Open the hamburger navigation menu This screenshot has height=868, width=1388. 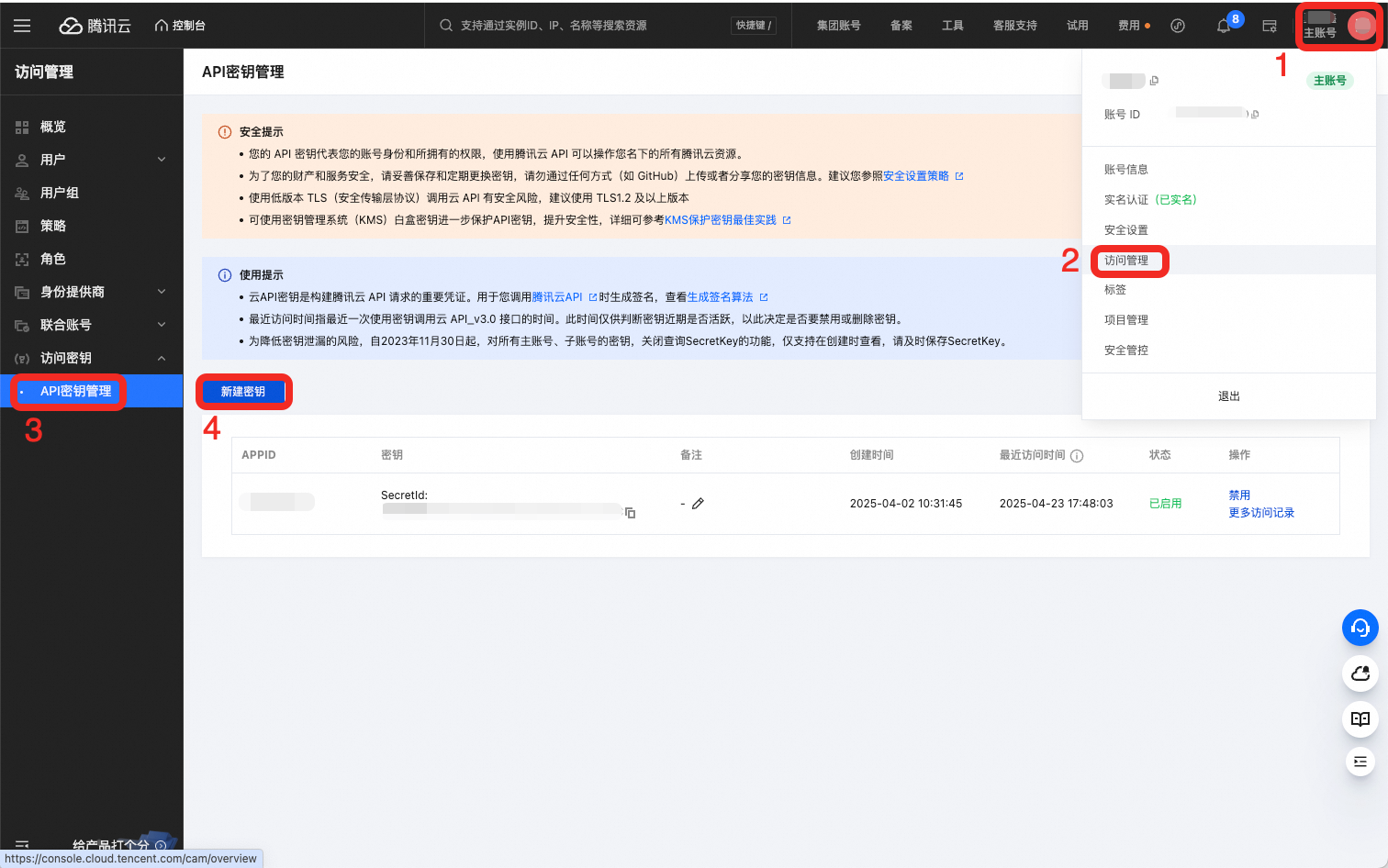coord(22,26)
